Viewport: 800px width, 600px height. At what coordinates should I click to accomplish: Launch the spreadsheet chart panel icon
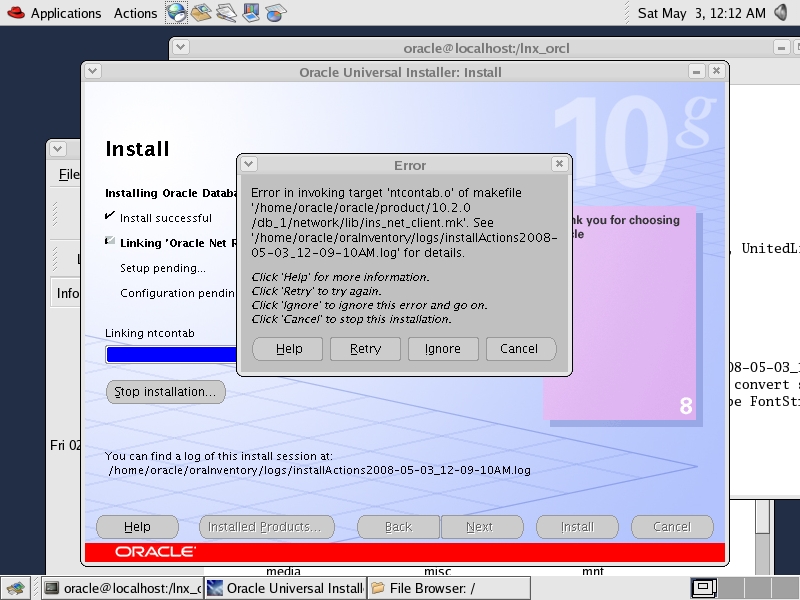coord(275,13)
